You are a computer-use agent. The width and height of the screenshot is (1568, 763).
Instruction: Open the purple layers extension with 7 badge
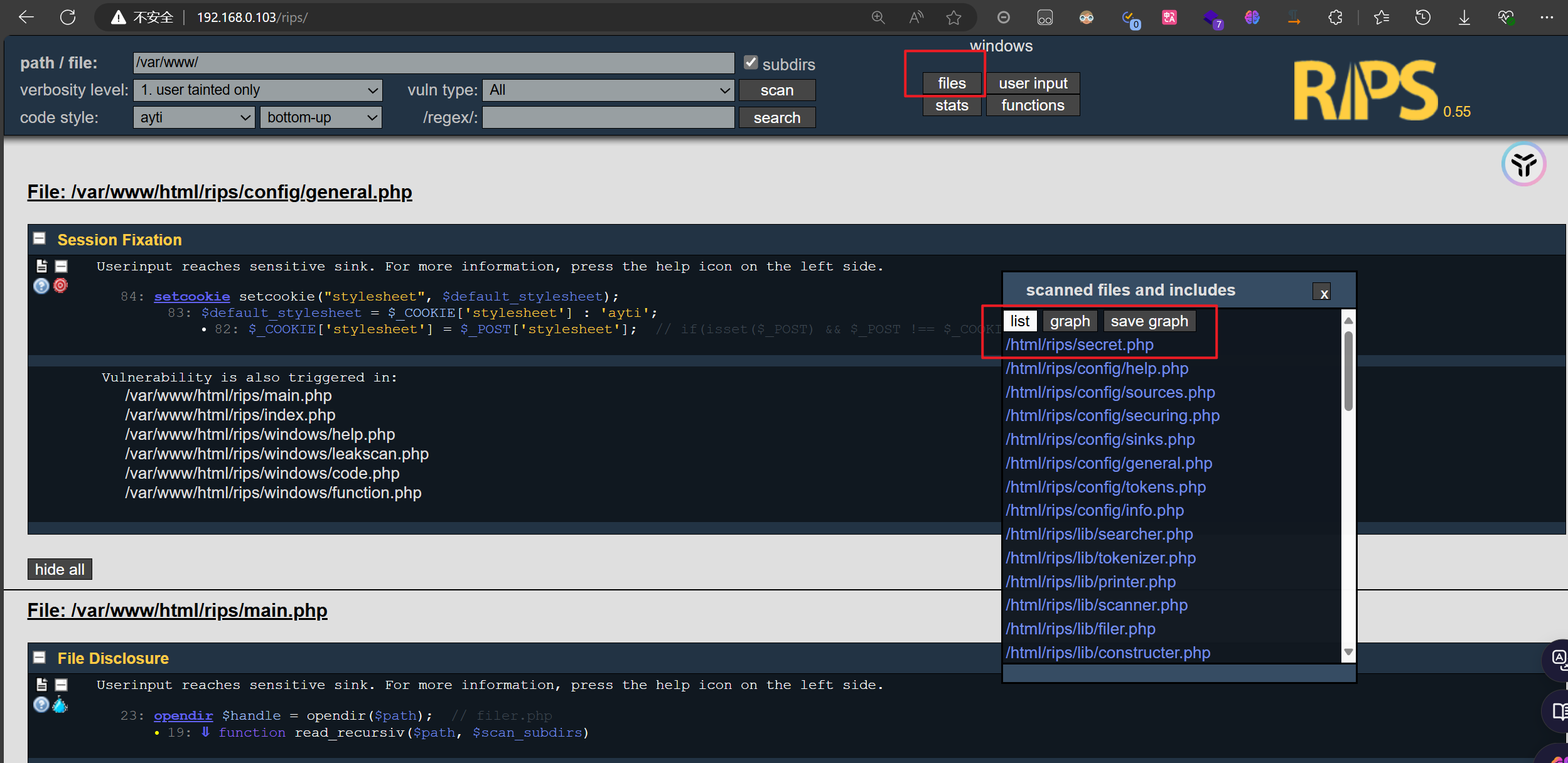coord(1213,19)
